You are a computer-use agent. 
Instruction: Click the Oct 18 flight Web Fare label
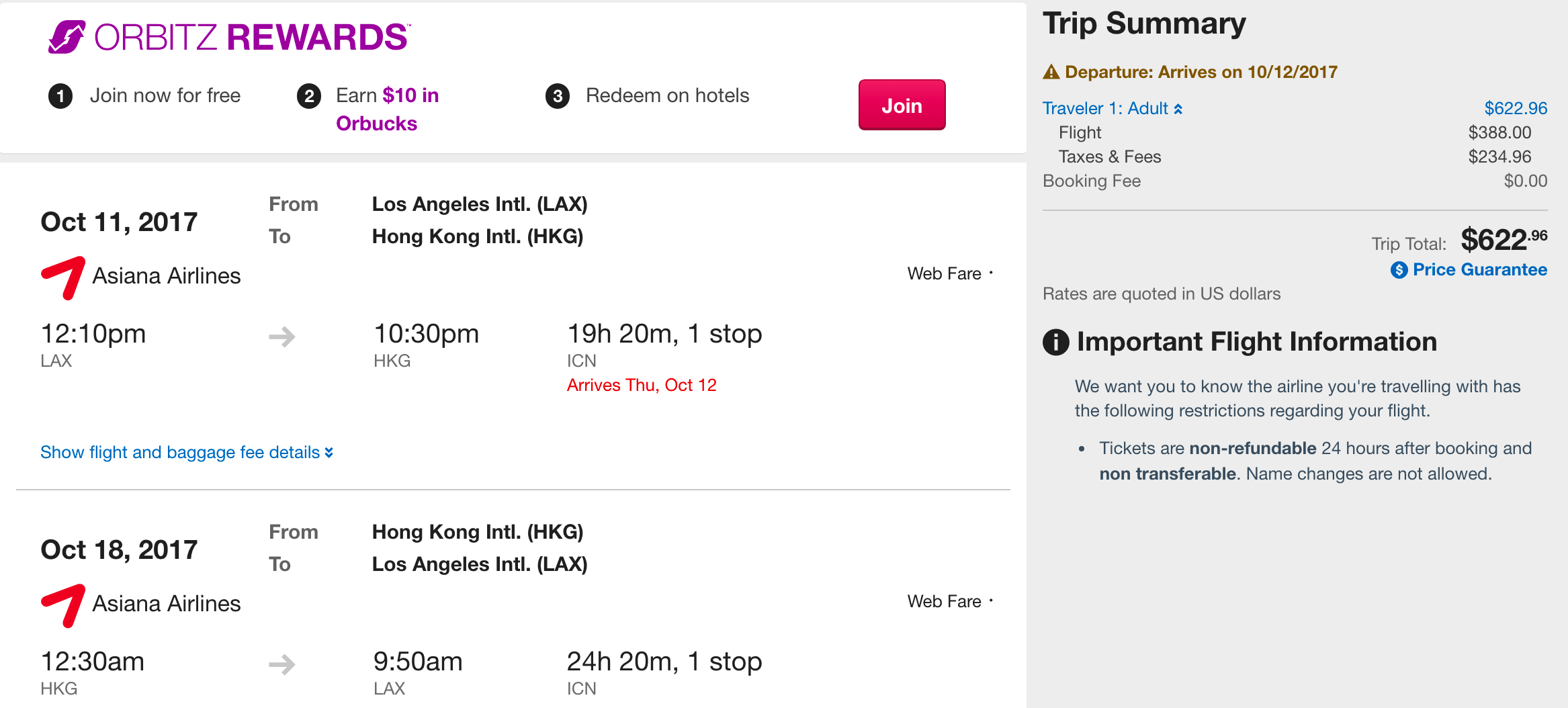[944, 601]
